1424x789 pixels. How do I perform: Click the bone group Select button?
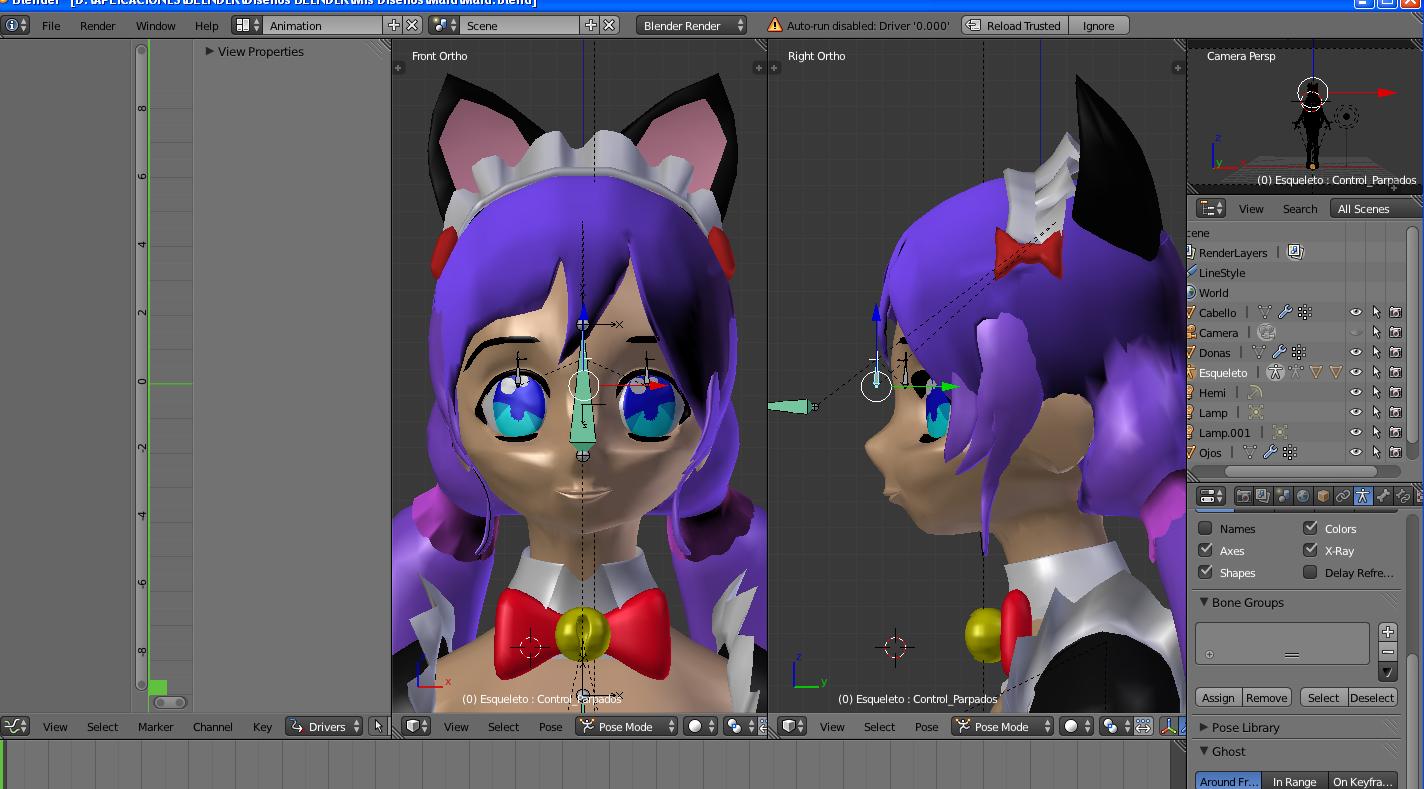click(1323, 697)
